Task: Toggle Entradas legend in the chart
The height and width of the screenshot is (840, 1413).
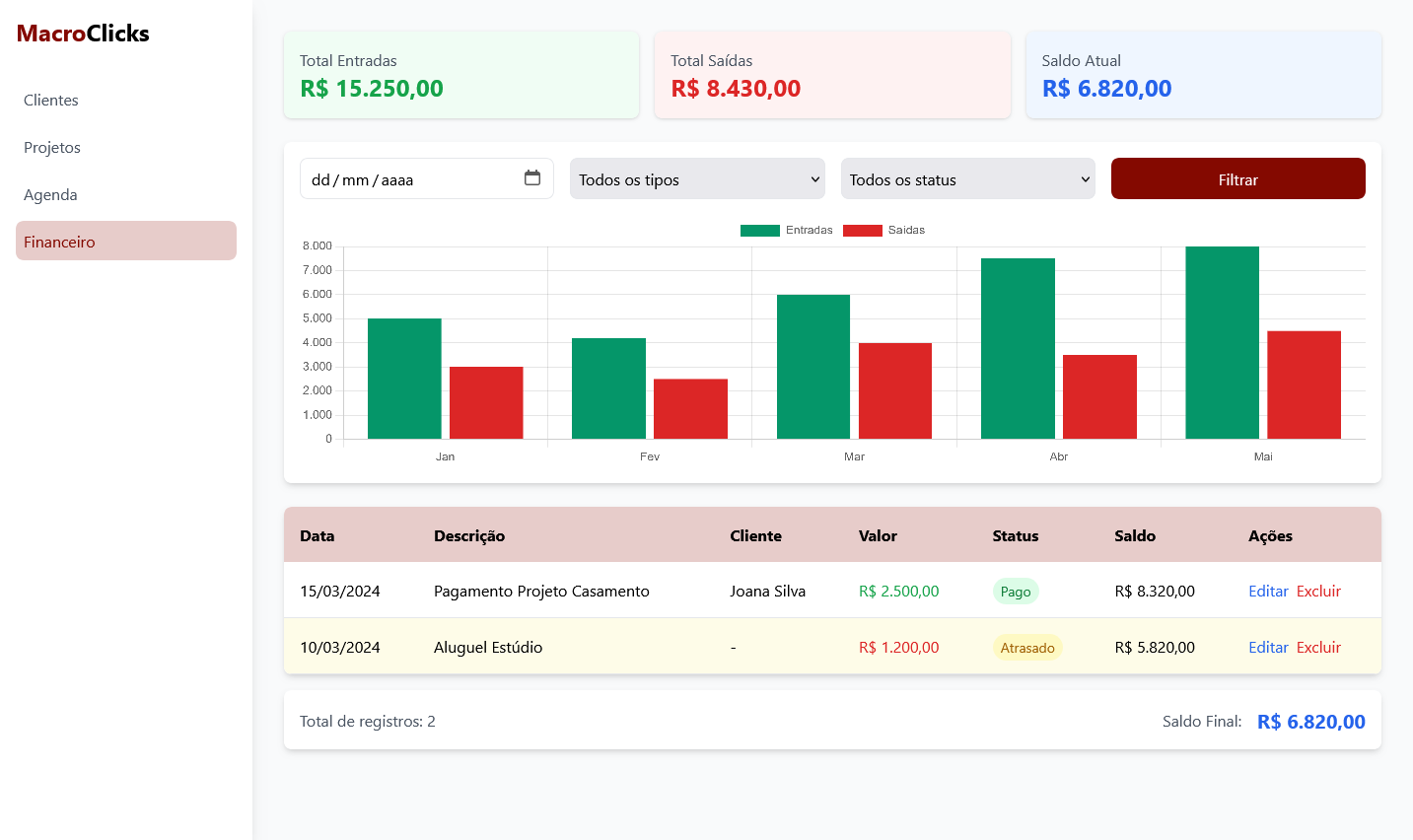Action: tap(786, 230)
